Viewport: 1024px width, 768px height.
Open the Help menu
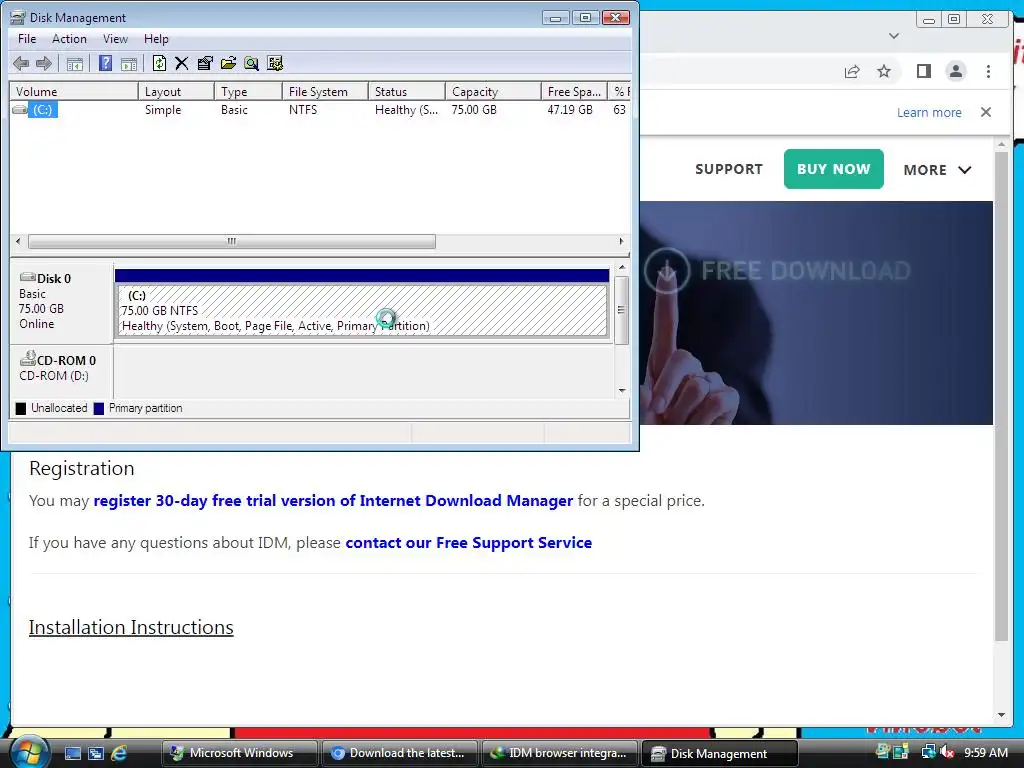click(156, 39)
